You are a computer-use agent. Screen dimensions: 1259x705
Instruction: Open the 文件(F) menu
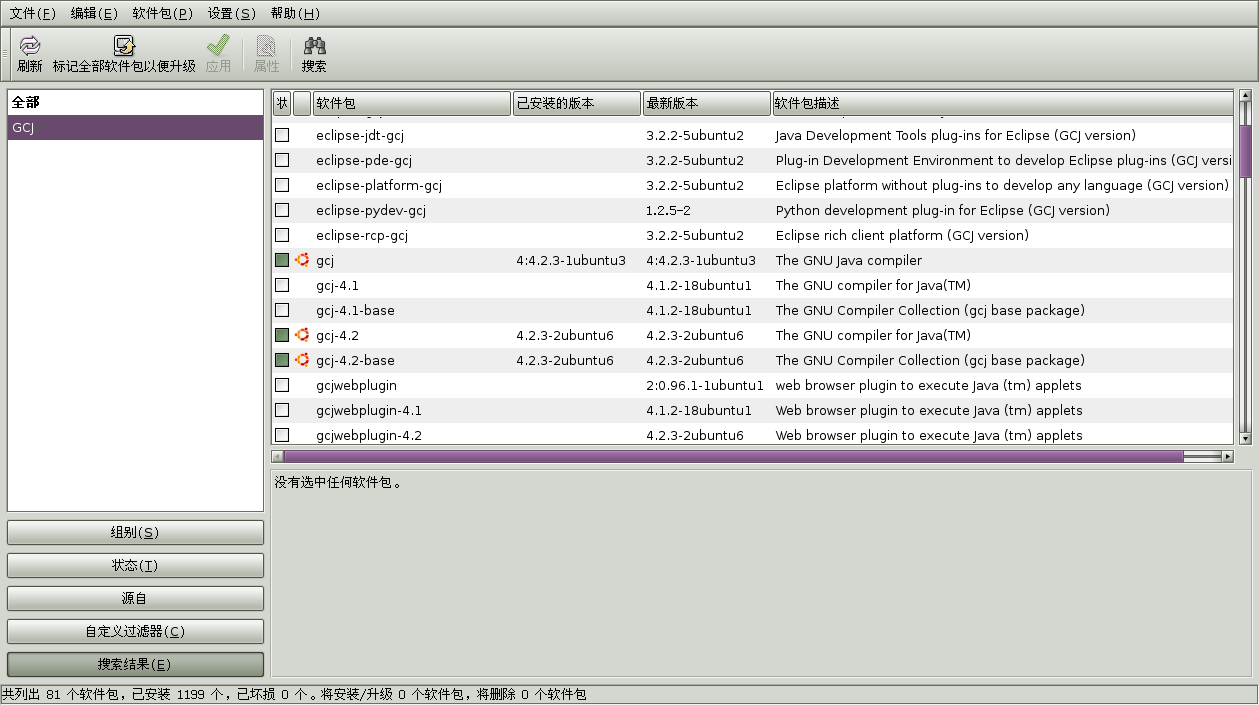(32, 13)
